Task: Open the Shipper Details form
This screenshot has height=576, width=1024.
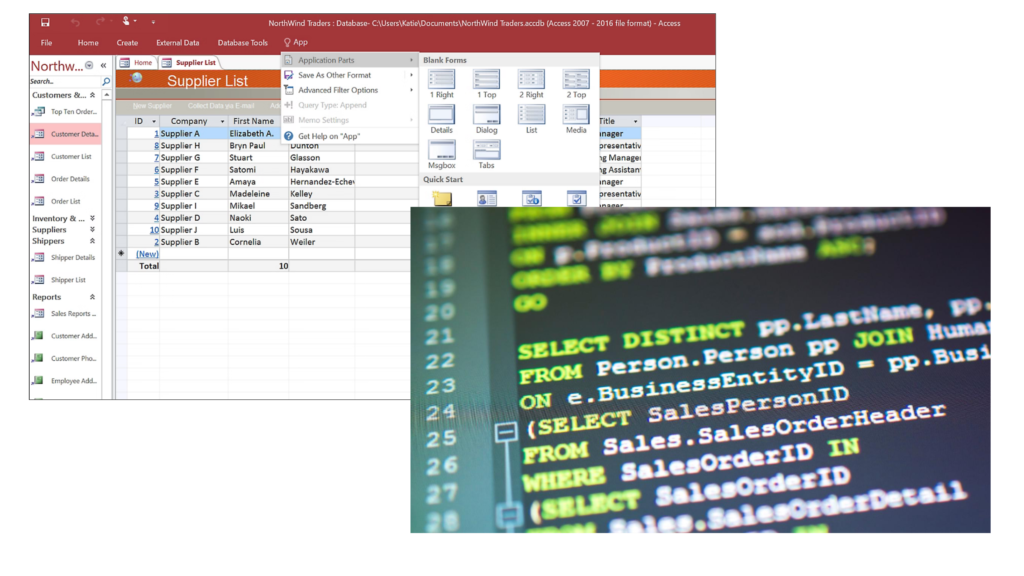Action: coord(65,258)
